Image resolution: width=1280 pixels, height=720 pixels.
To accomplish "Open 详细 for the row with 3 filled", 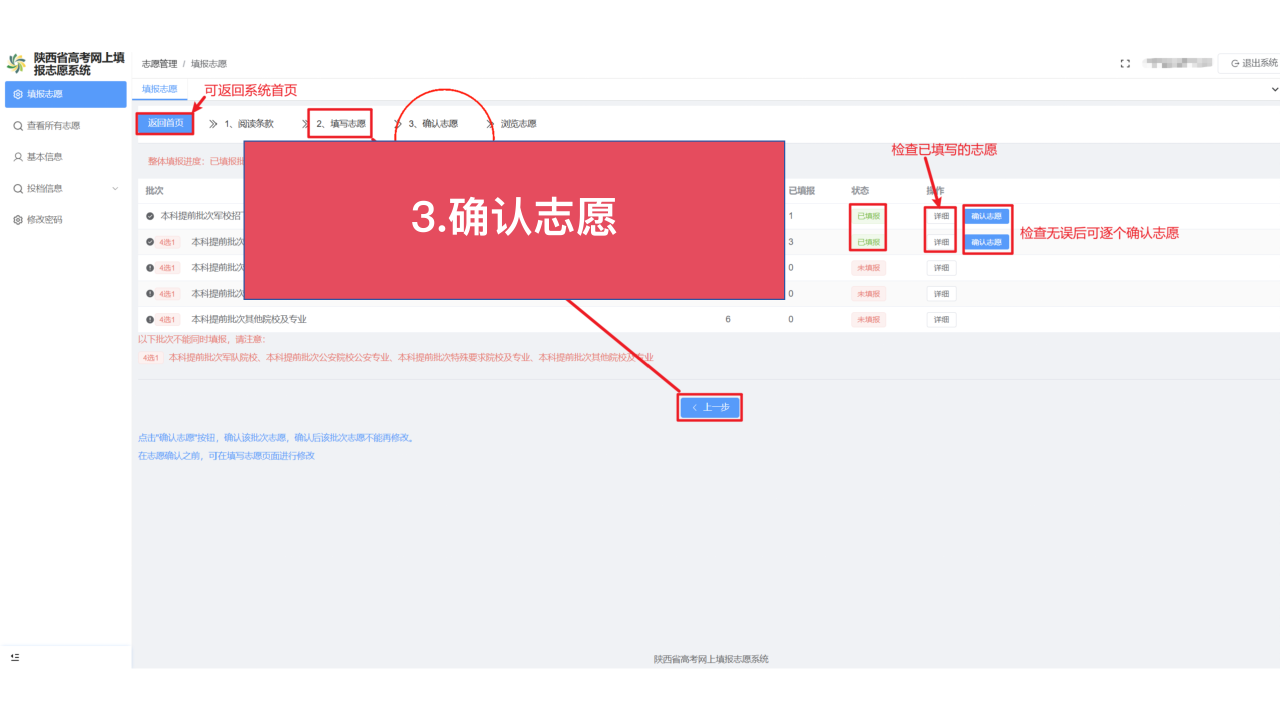I will 941,242.
